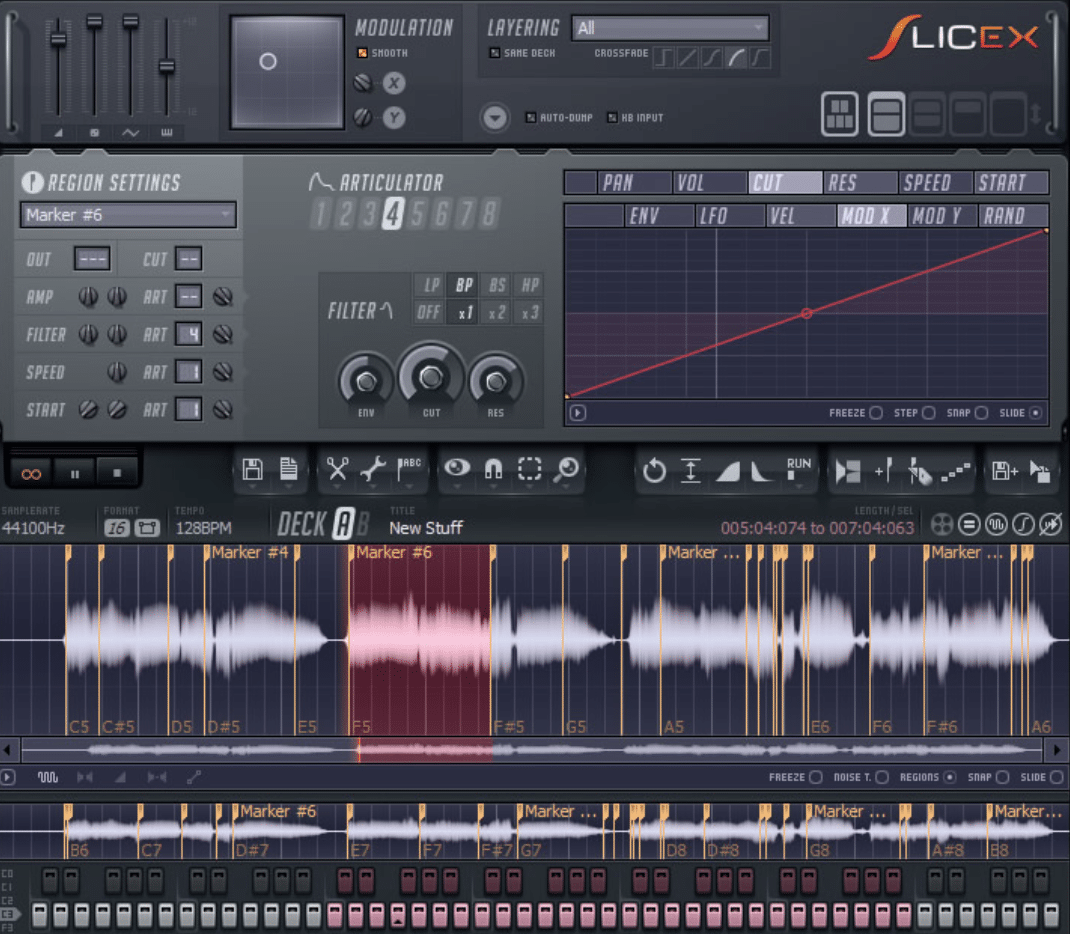Open the CUT group selector in region settings

pos(188,259)
